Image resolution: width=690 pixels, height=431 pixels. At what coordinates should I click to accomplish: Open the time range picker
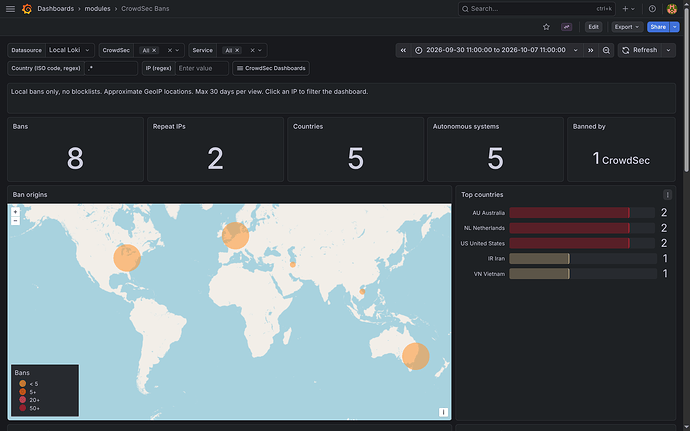[497, 50]
